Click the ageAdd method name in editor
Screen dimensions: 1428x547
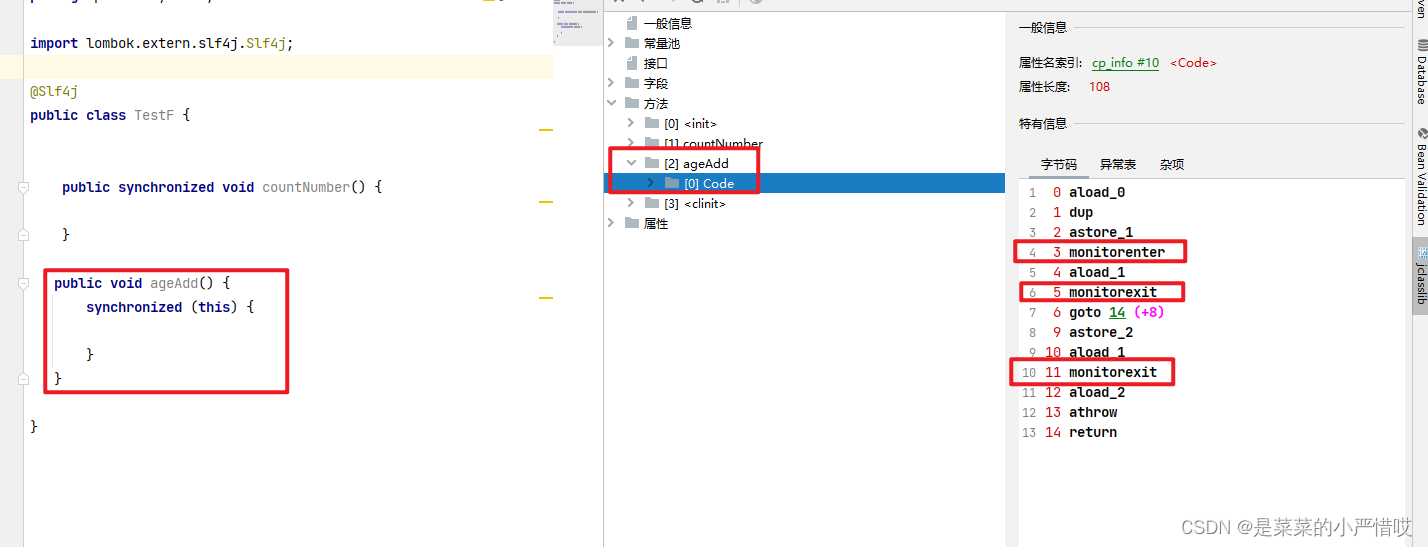[x=174, y=283]
